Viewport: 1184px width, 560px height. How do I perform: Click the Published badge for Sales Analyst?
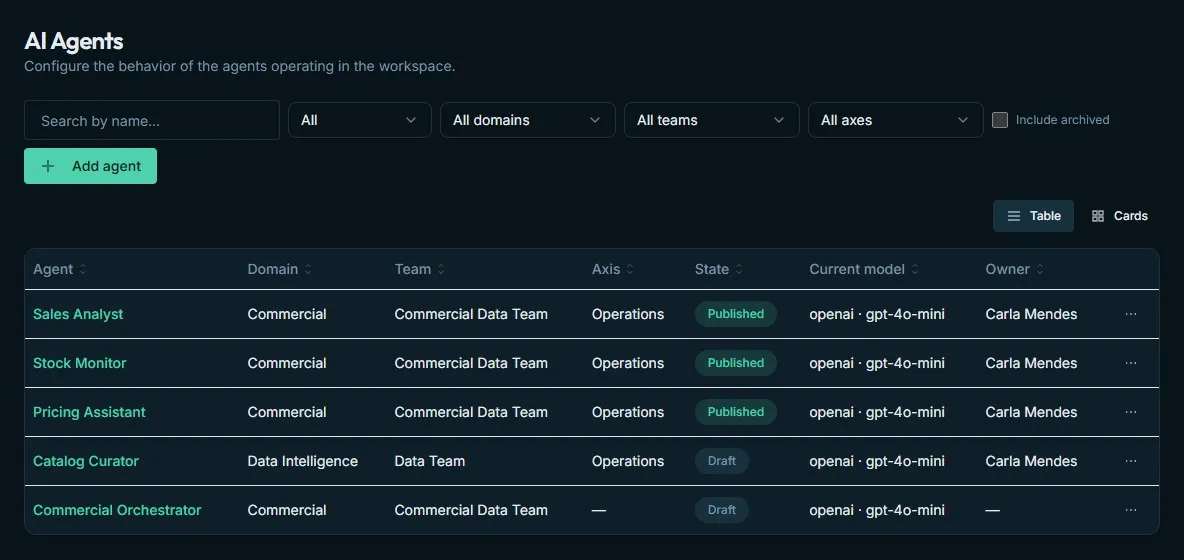(x=735, y=314)
